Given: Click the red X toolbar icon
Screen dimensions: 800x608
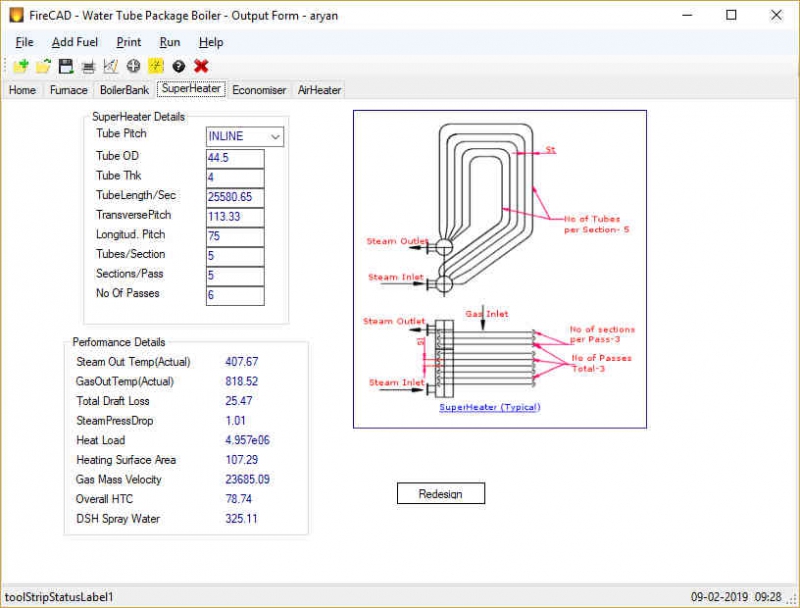Looking at the screenshot, I should pyautogui.click(x=200, y=66).
